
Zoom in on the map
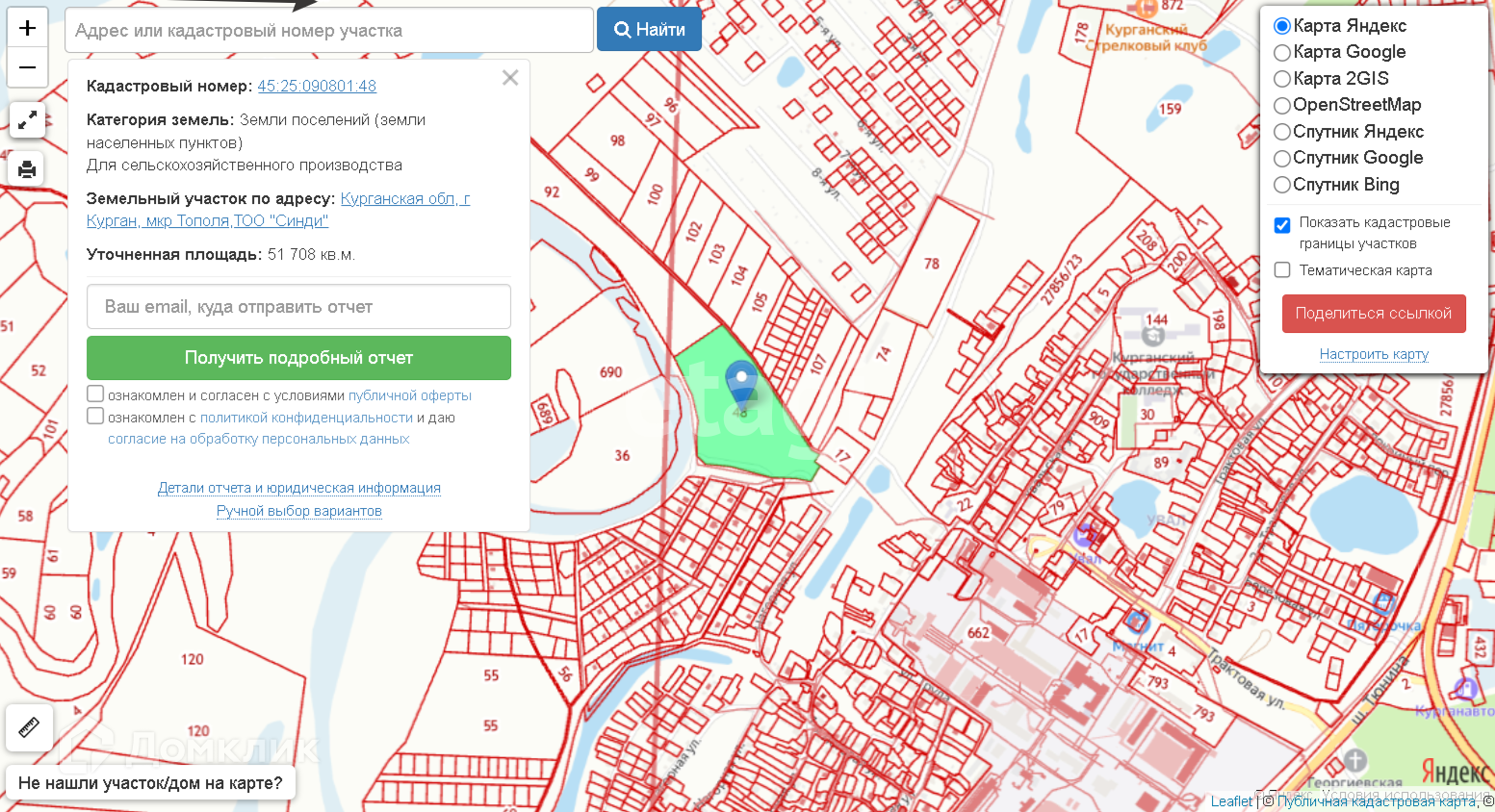point(27,28)
